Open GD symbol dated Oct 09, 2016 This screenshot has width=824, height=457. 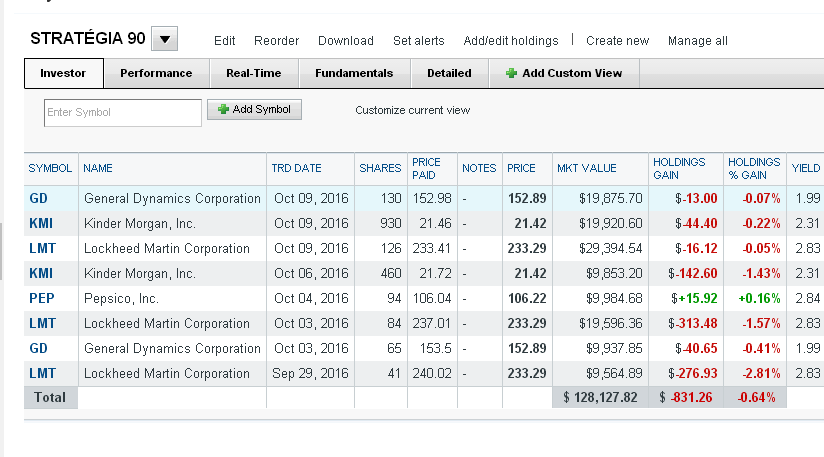[x=38, y=199]
